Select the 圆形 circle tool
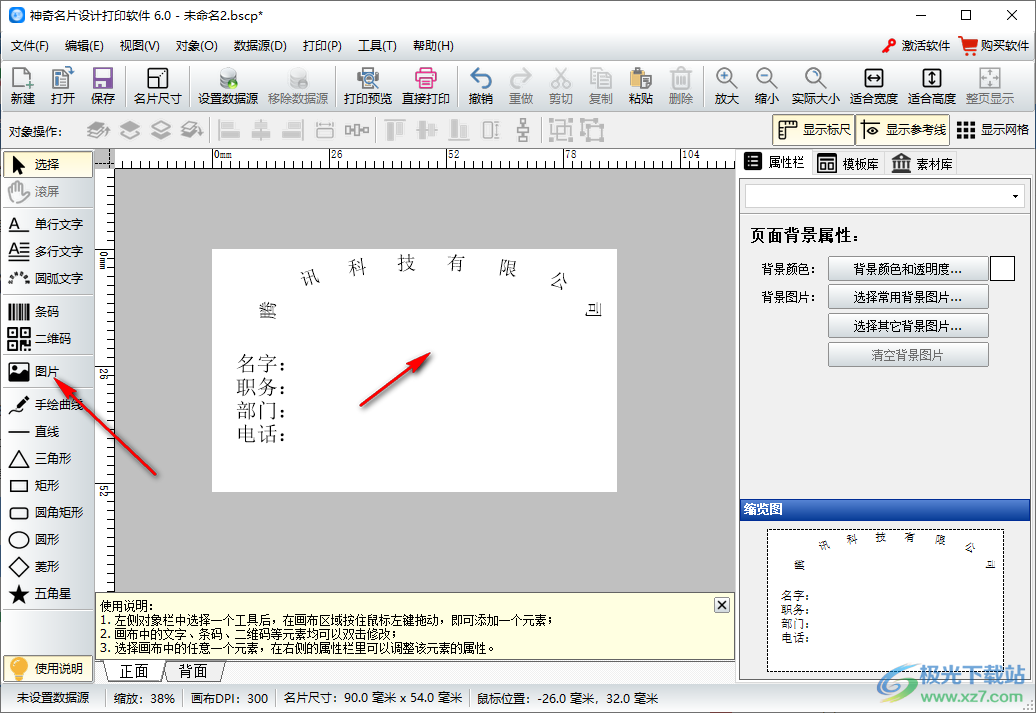This screenshot has height=713, width=1036. pos(48,540)
